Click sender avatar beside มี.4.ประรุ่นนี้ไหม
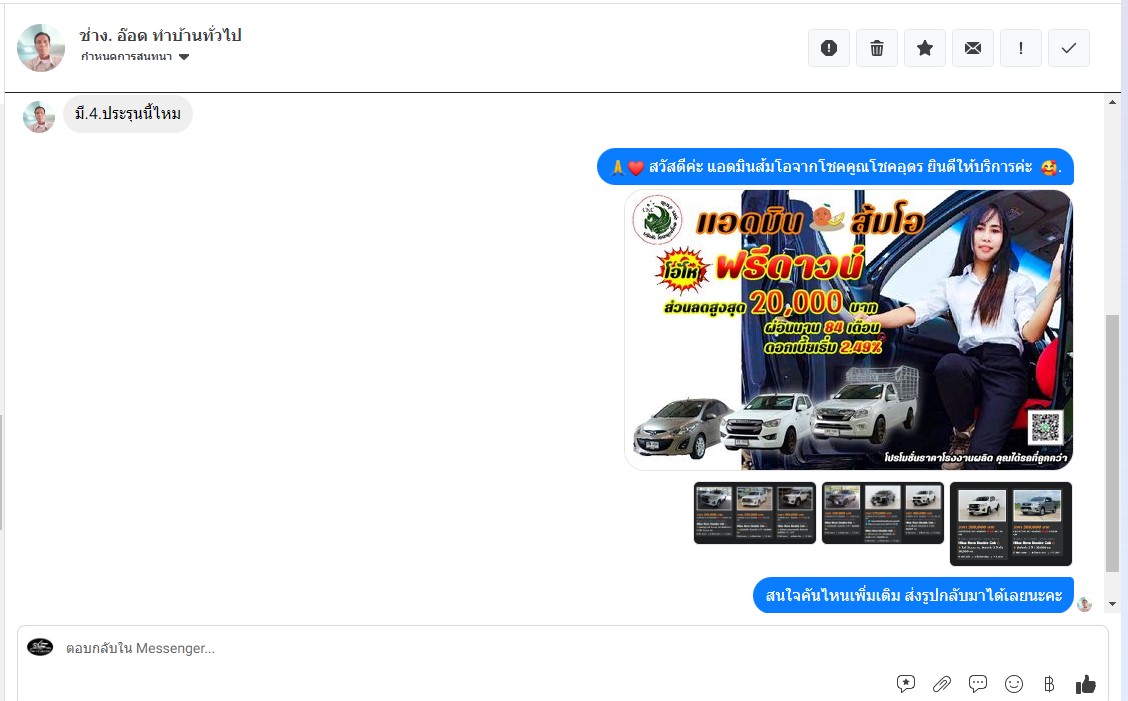Screen dimensions: 1128x701 coord(39,117)
